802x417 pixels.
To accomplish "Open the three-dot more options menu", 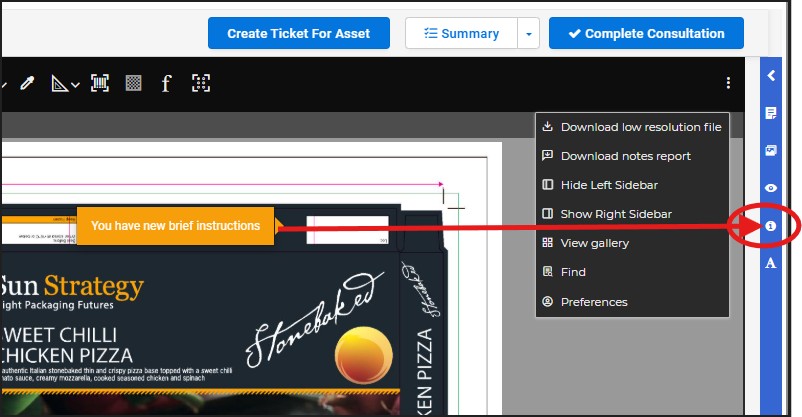I will coord(728,83).
